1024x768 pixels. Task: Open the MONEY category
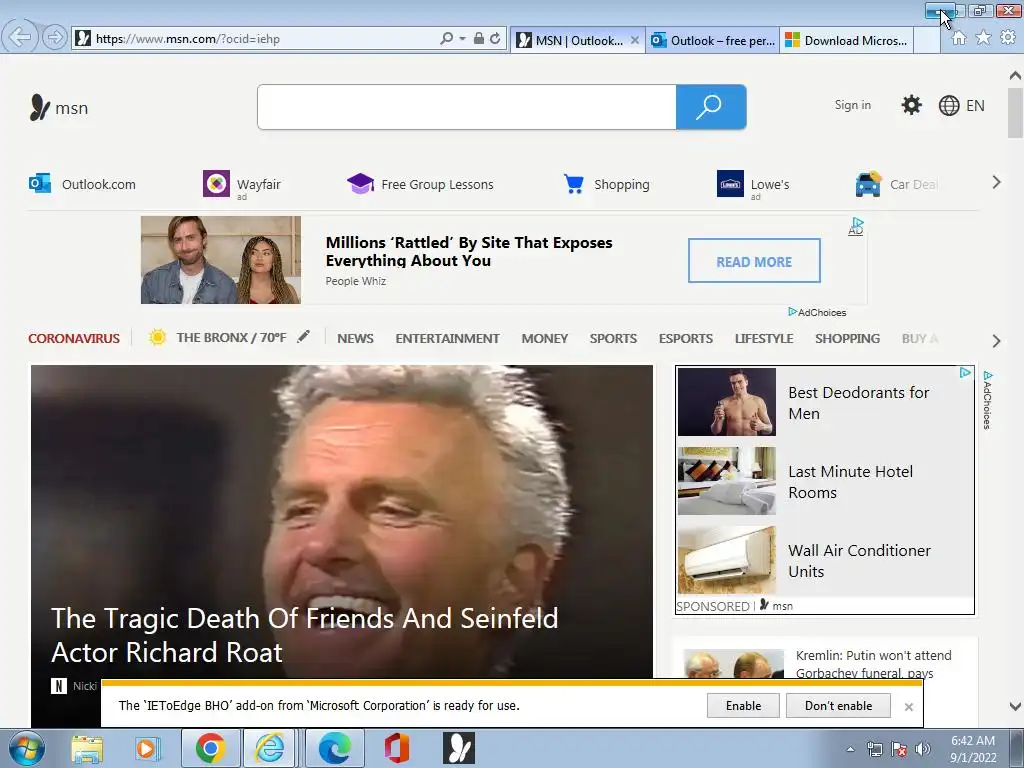pyautogui.click(x=545, y=338)
